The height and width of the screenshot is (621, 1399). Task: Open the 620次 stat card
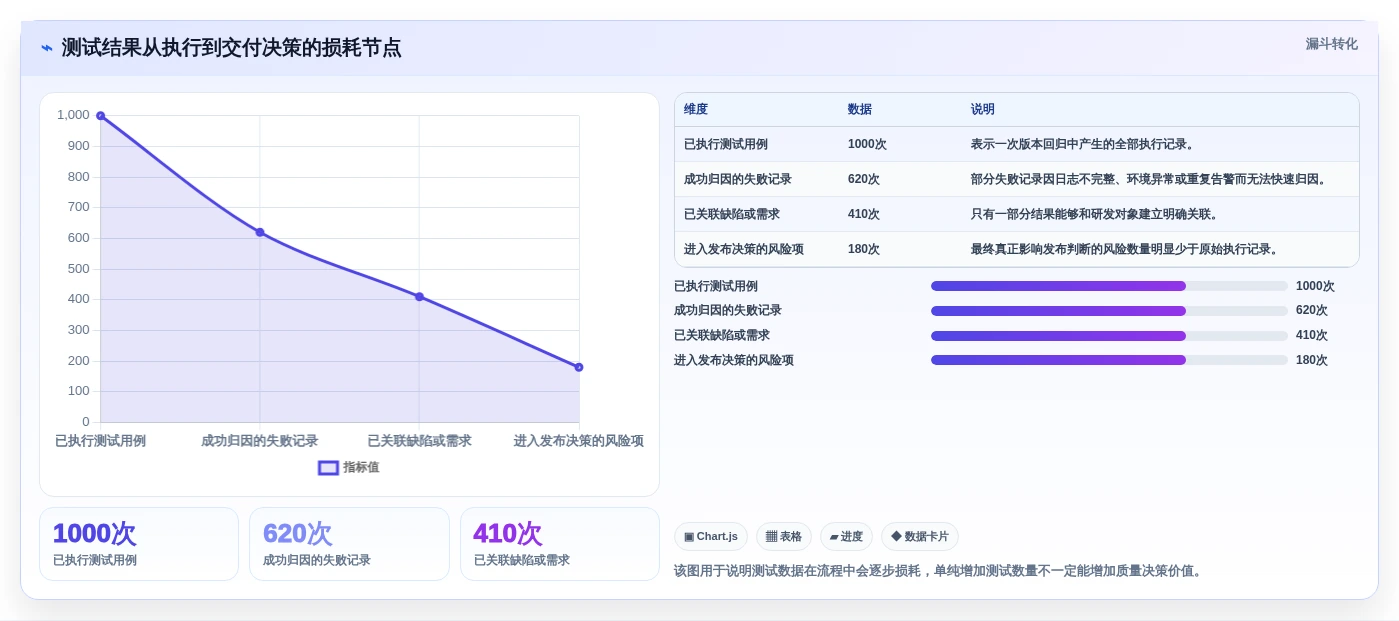click(x=349, y=544)
